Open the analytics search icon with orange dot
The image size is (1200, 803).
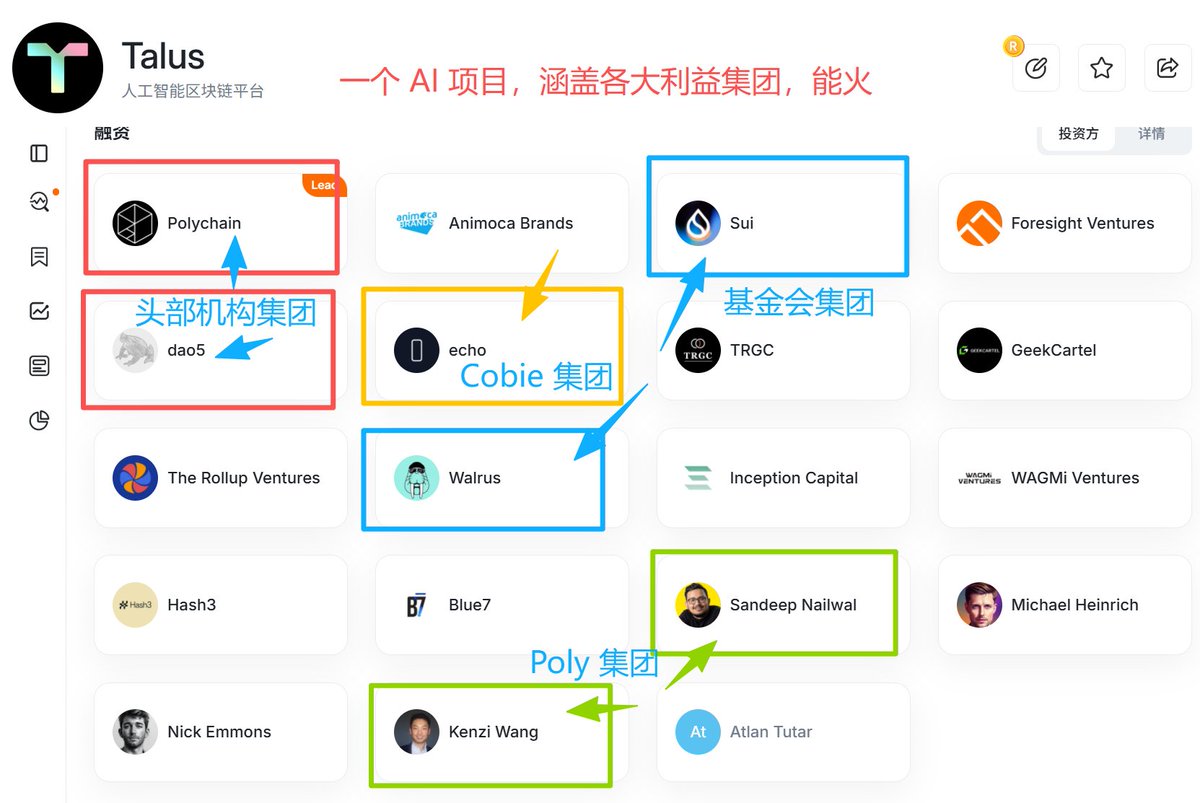[39, 202]
